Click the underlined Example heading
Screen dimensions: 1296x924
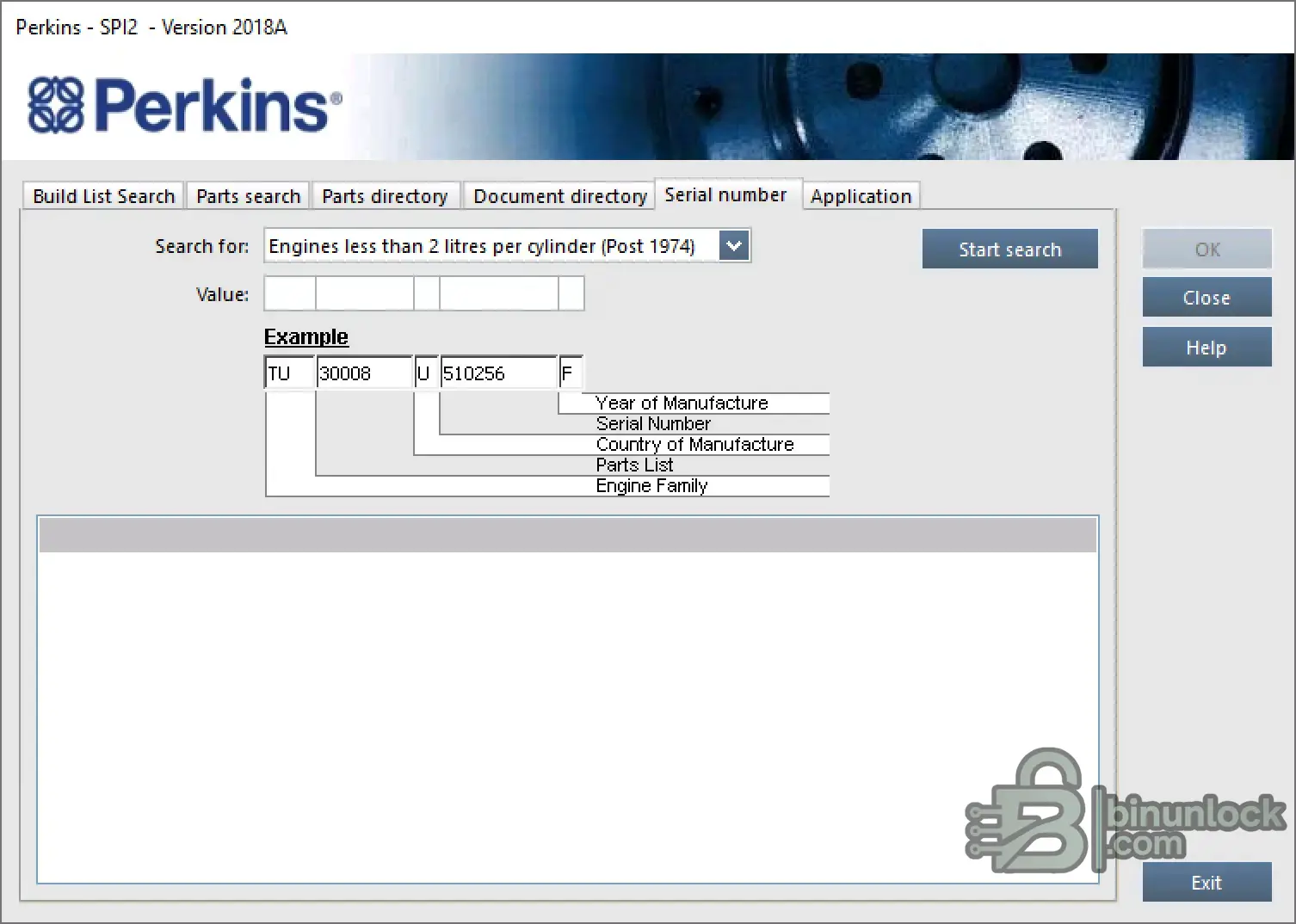pyautogui.click(x=306, y=336)
